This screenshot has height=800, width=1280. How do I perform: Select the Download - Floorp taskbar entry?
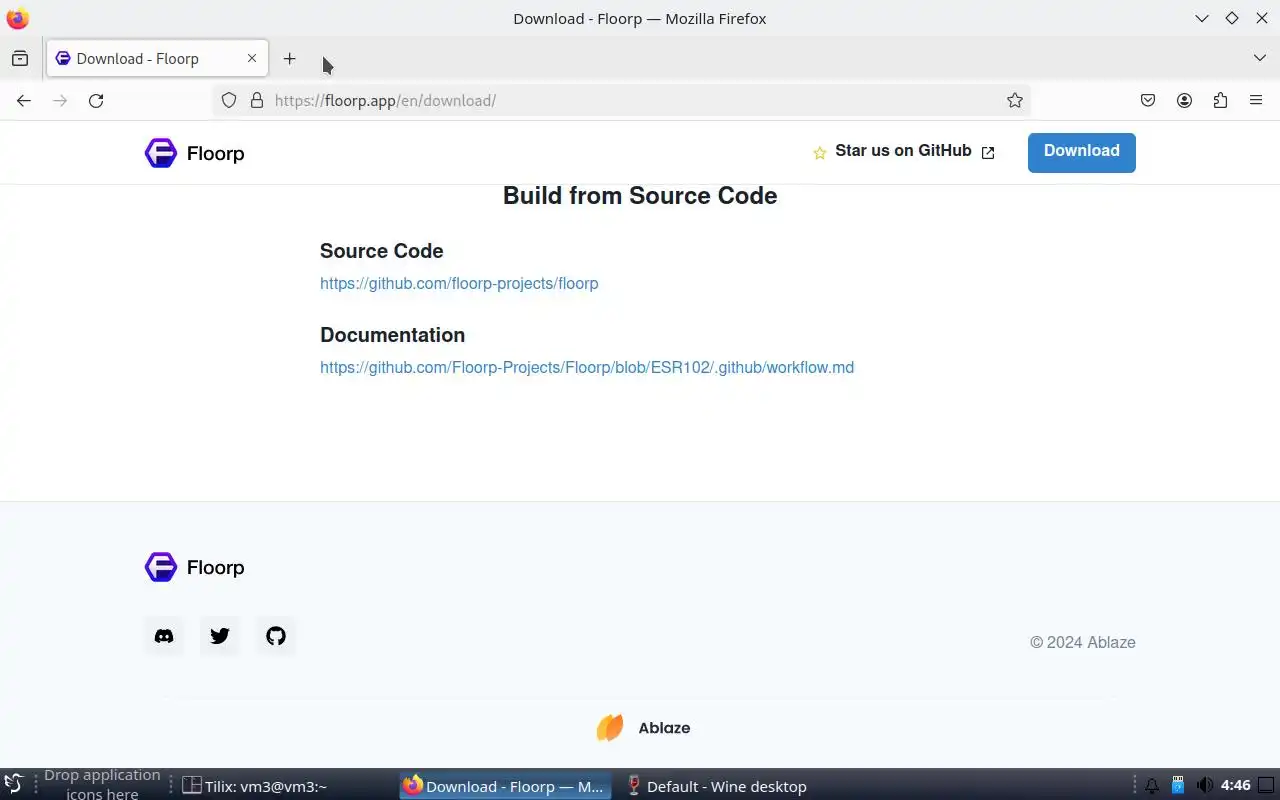(x=505, y=786)
